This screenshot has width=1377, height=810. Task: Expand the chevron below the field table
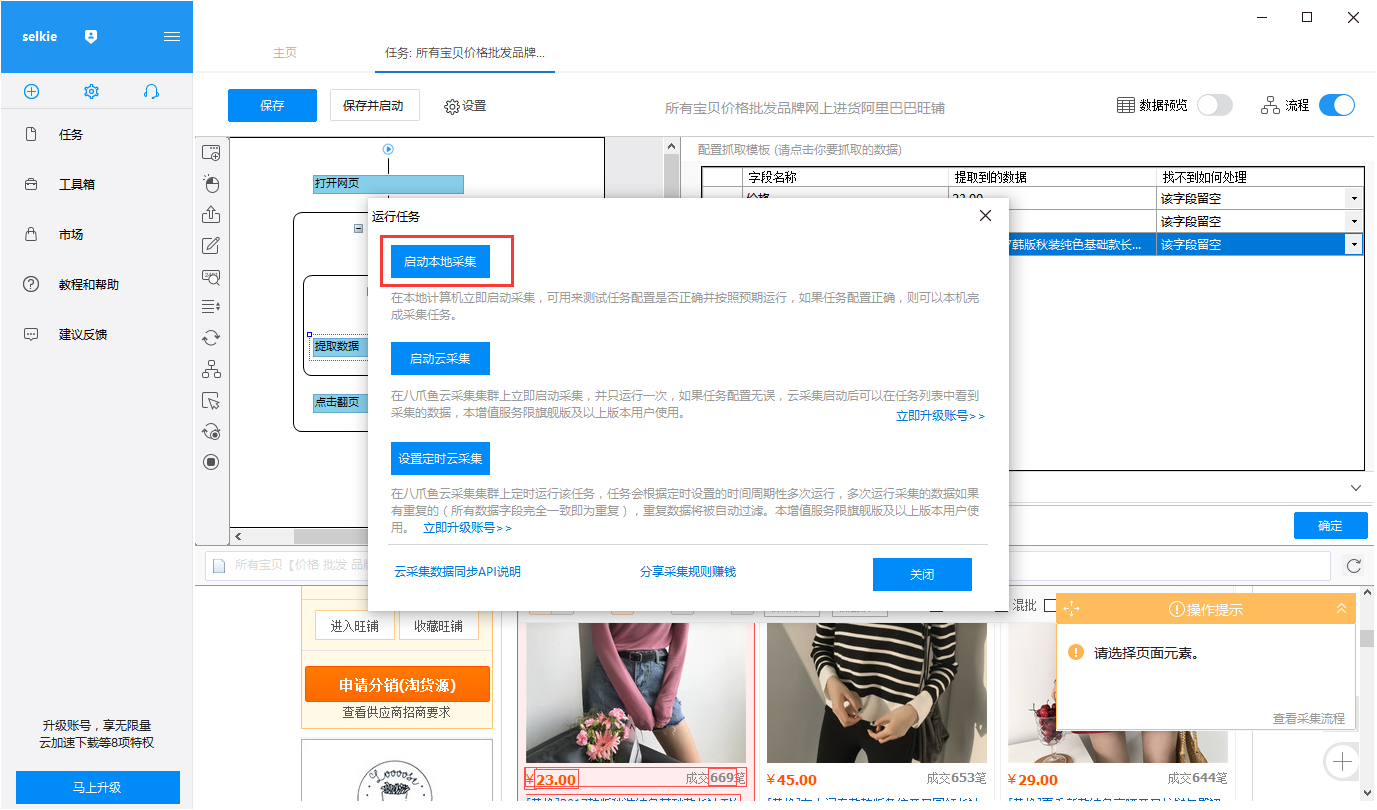1356,488
